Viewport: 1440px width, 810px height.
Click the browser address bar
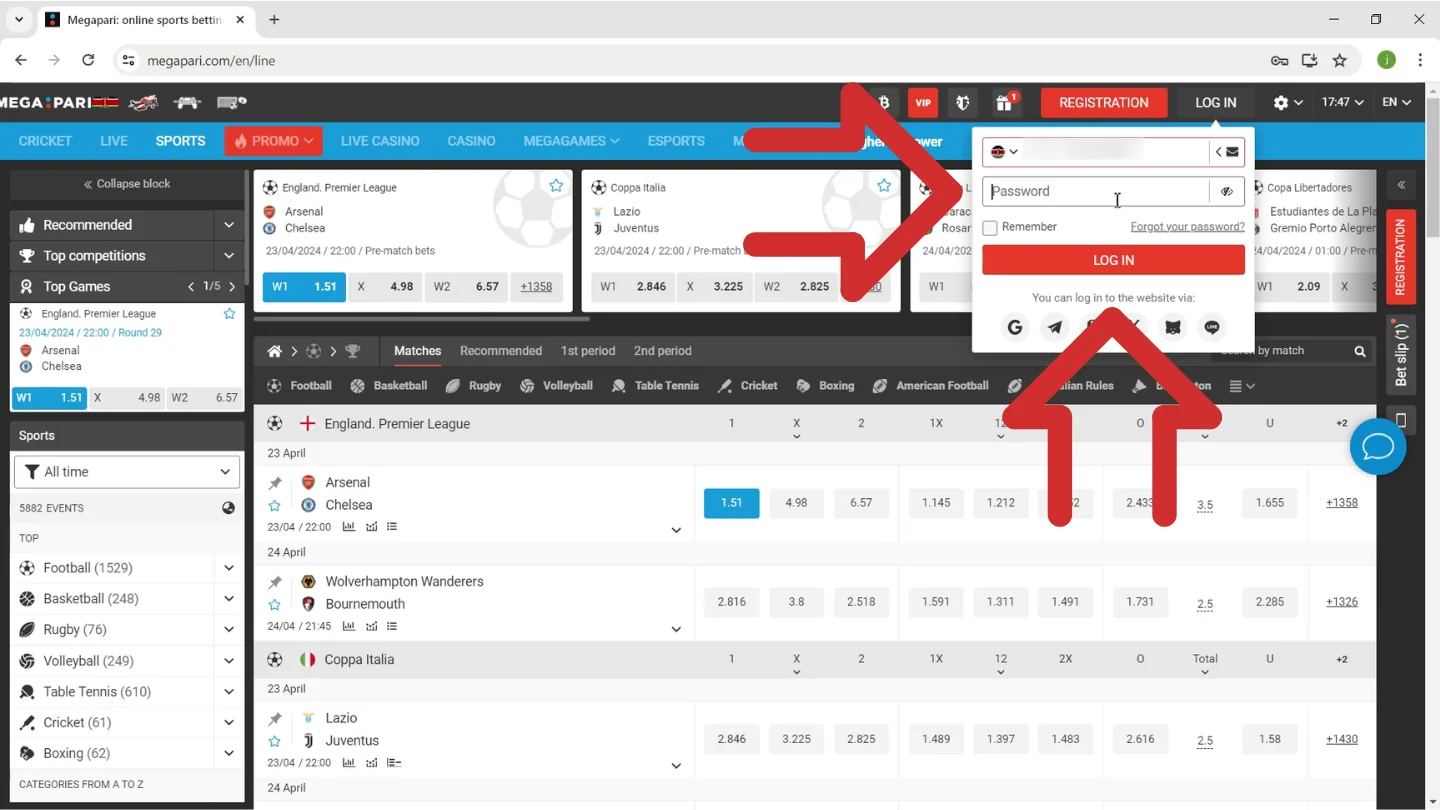(x=690, y=60)
